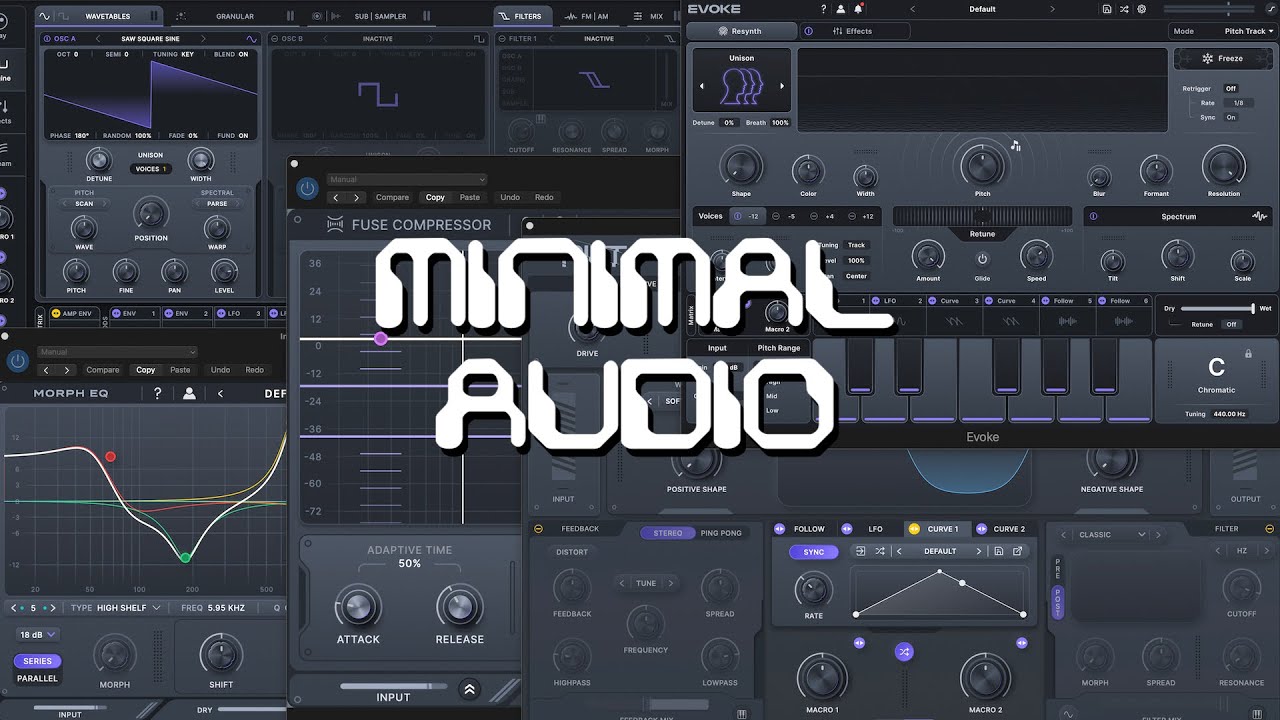This screenshot has width=1280, height=720.
Task: Randomize with Evoke header shuffle icon
Action: [1124, 9]
